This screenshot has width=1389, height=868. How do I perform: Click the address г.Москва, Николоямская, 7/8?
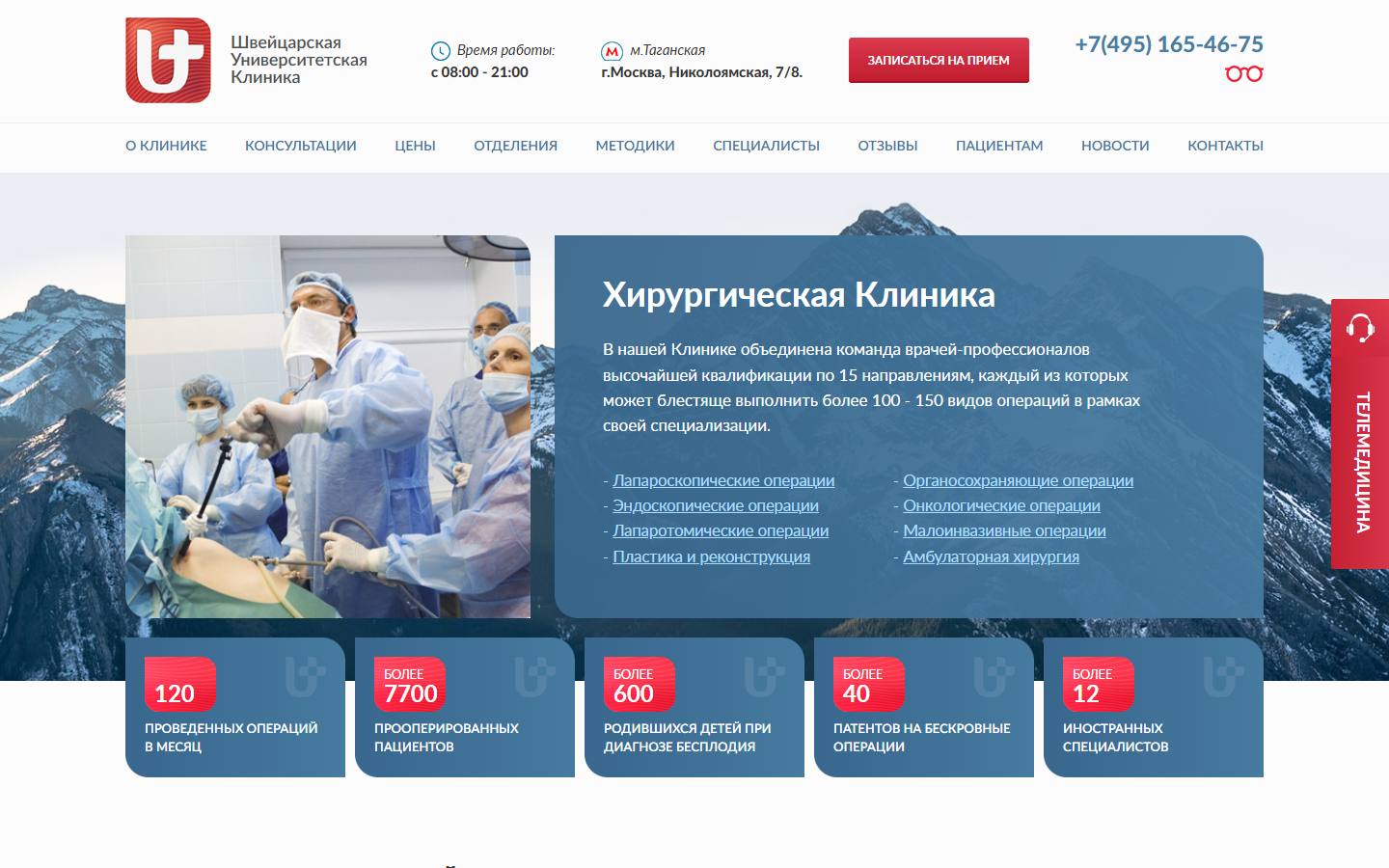[701, 72]
